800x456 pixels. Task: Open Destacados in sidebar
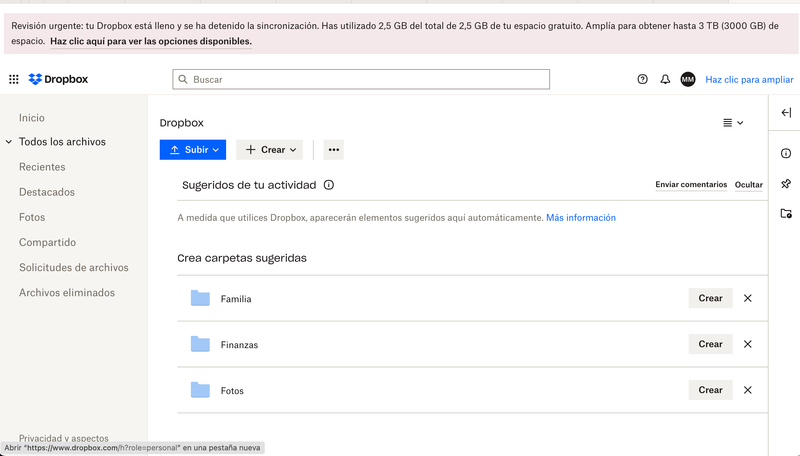(47, 192)
